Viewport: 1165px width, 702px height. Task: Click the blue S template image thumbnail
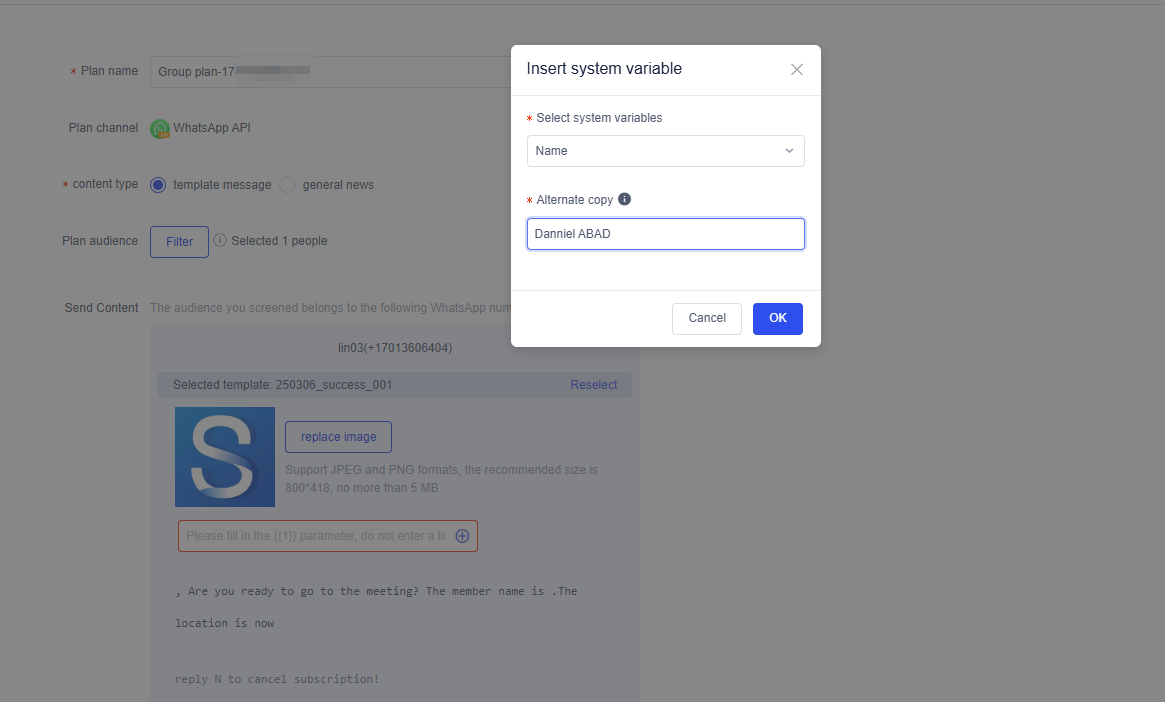[225, 457]
